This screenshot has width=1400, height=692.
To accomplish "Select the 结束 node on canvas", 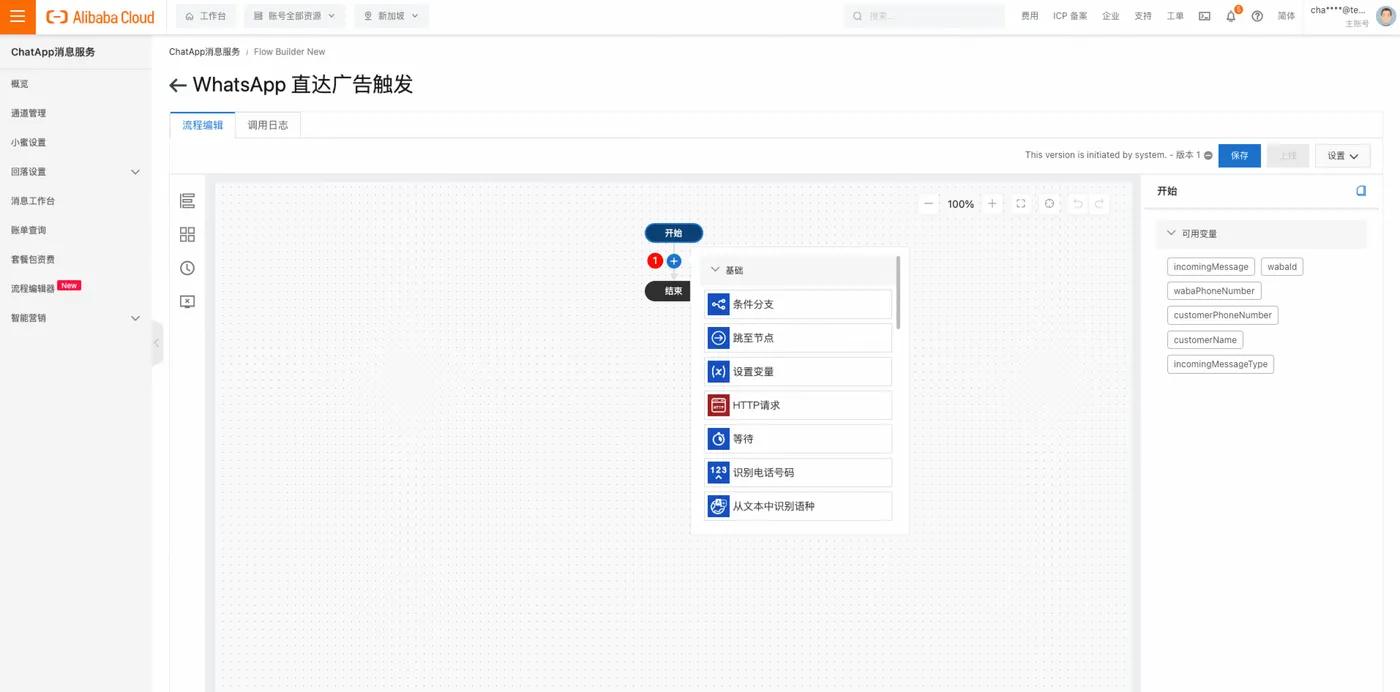I will (668, 291).
